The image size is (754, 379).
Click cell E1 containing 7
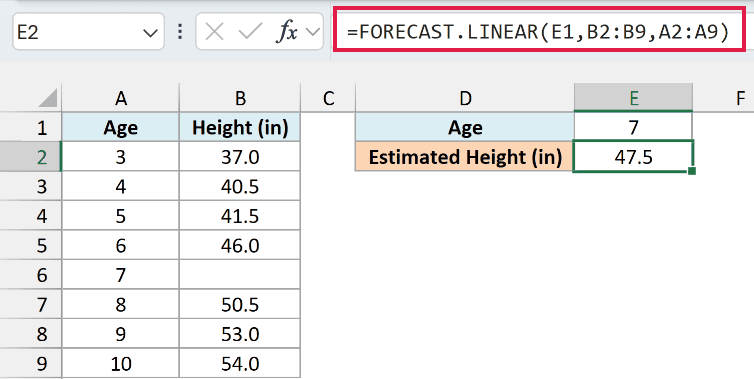point(633,127)
